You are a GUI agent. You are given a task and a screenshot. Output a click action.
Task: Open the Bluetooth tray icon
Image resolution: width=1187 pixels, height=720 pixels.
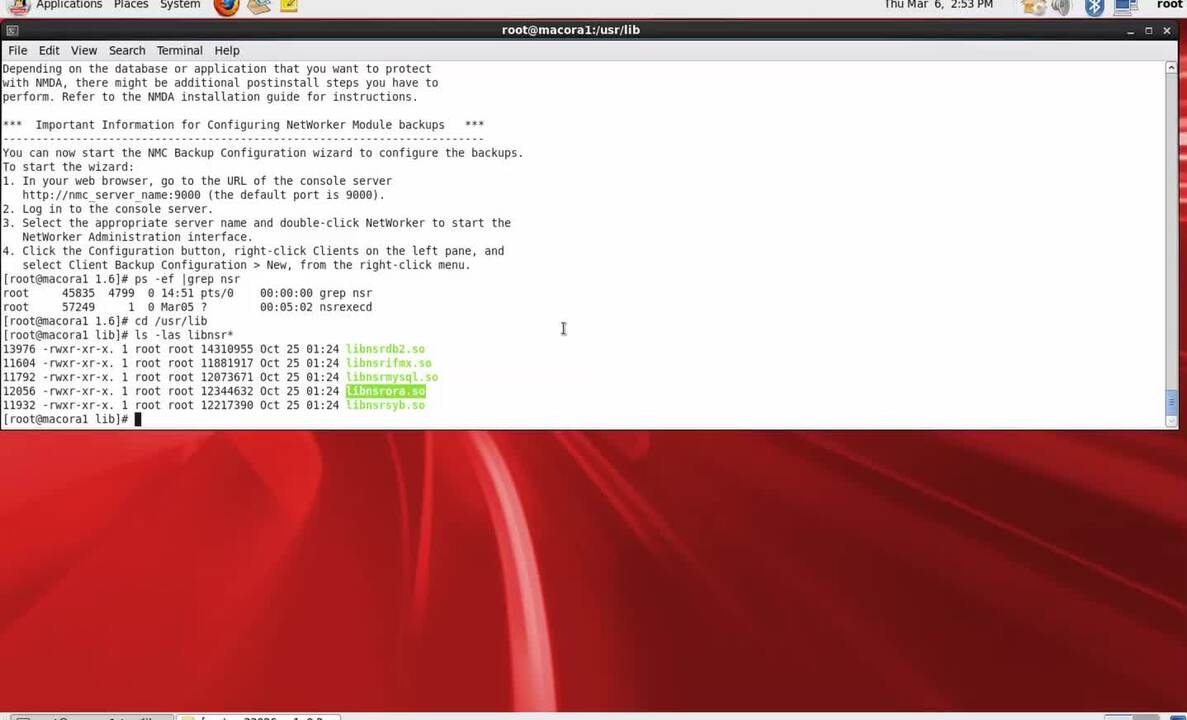coord(1094,7)
